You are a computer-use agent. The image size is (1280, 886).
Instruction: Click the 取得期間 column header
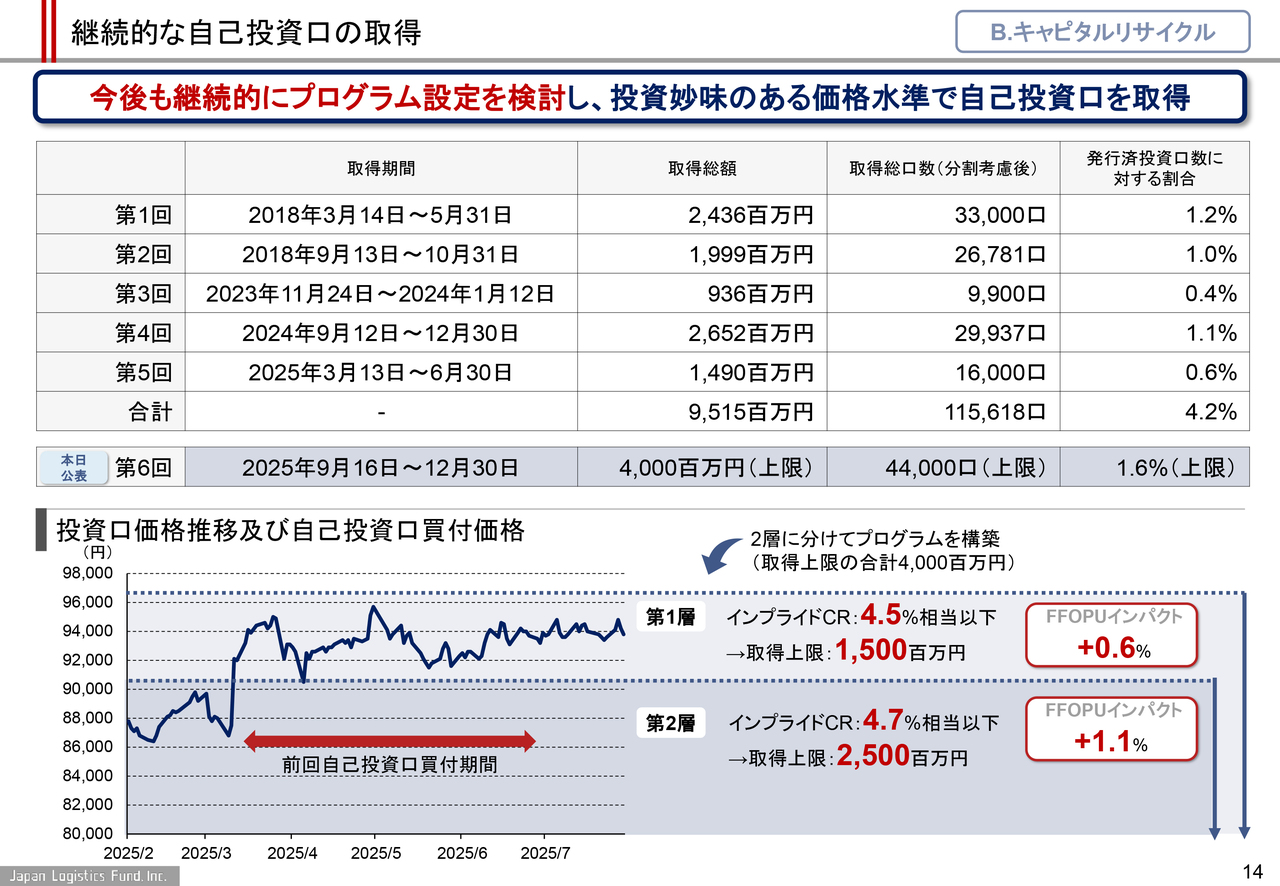pyautogui.click(x=381, y=169)
